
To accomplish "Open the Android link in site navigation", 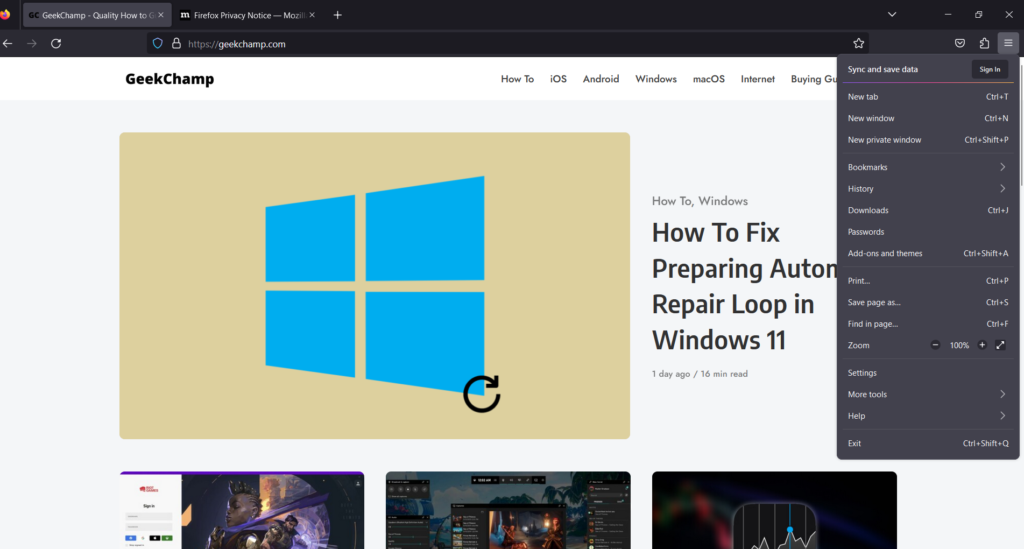I will [601, 79].
